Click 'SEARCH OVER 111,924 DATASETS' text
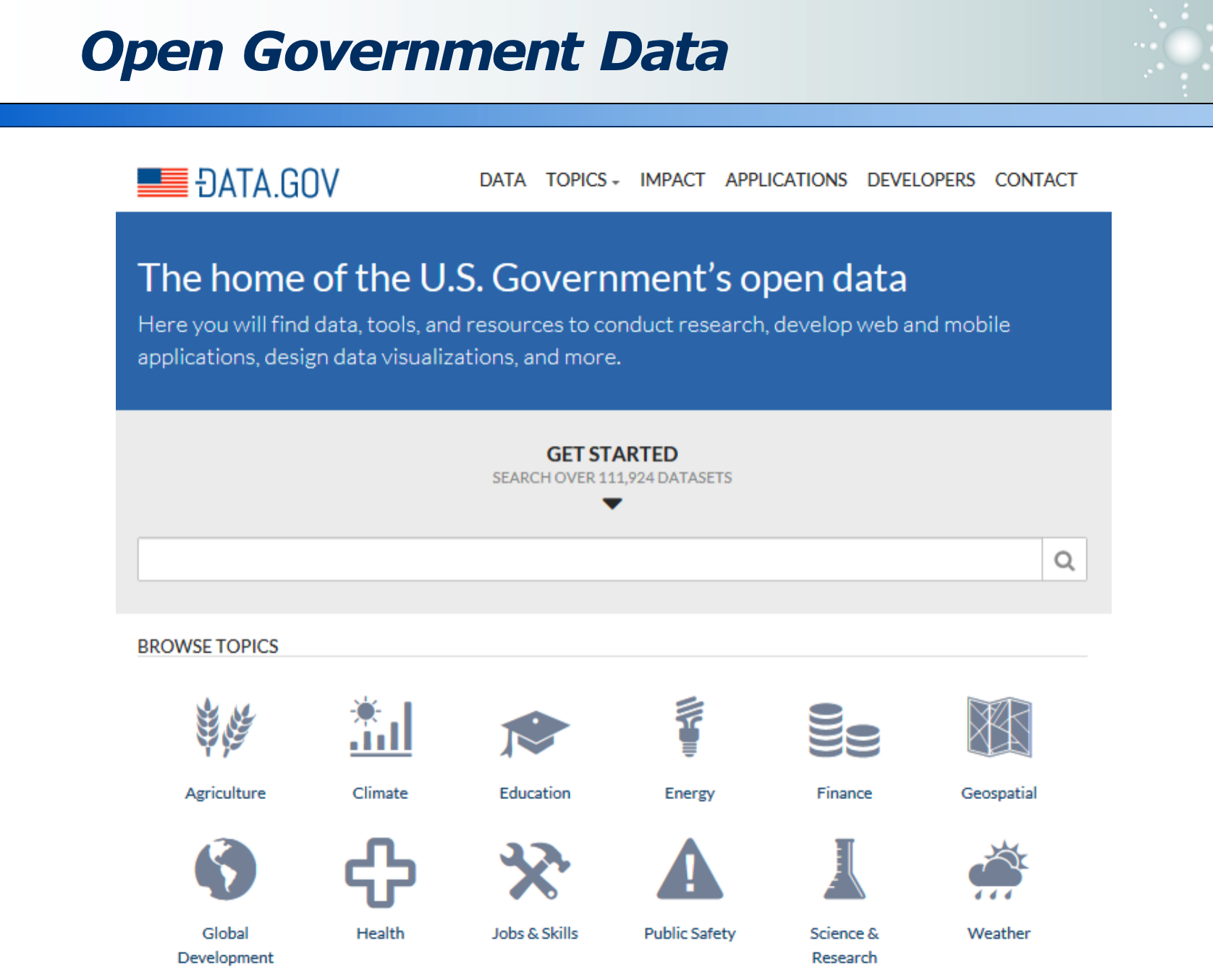 (612, 478)
